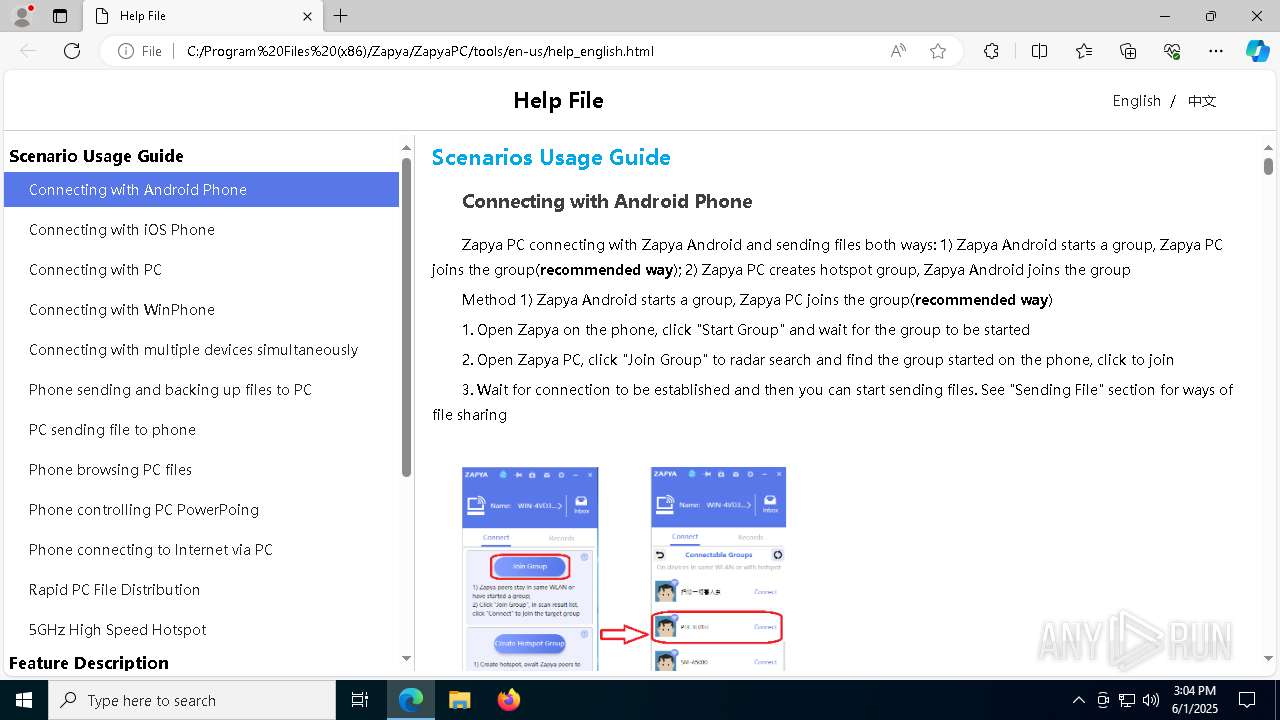1280x720 pixels.
Task: Add page to favorites star
Action: [938, 51]
